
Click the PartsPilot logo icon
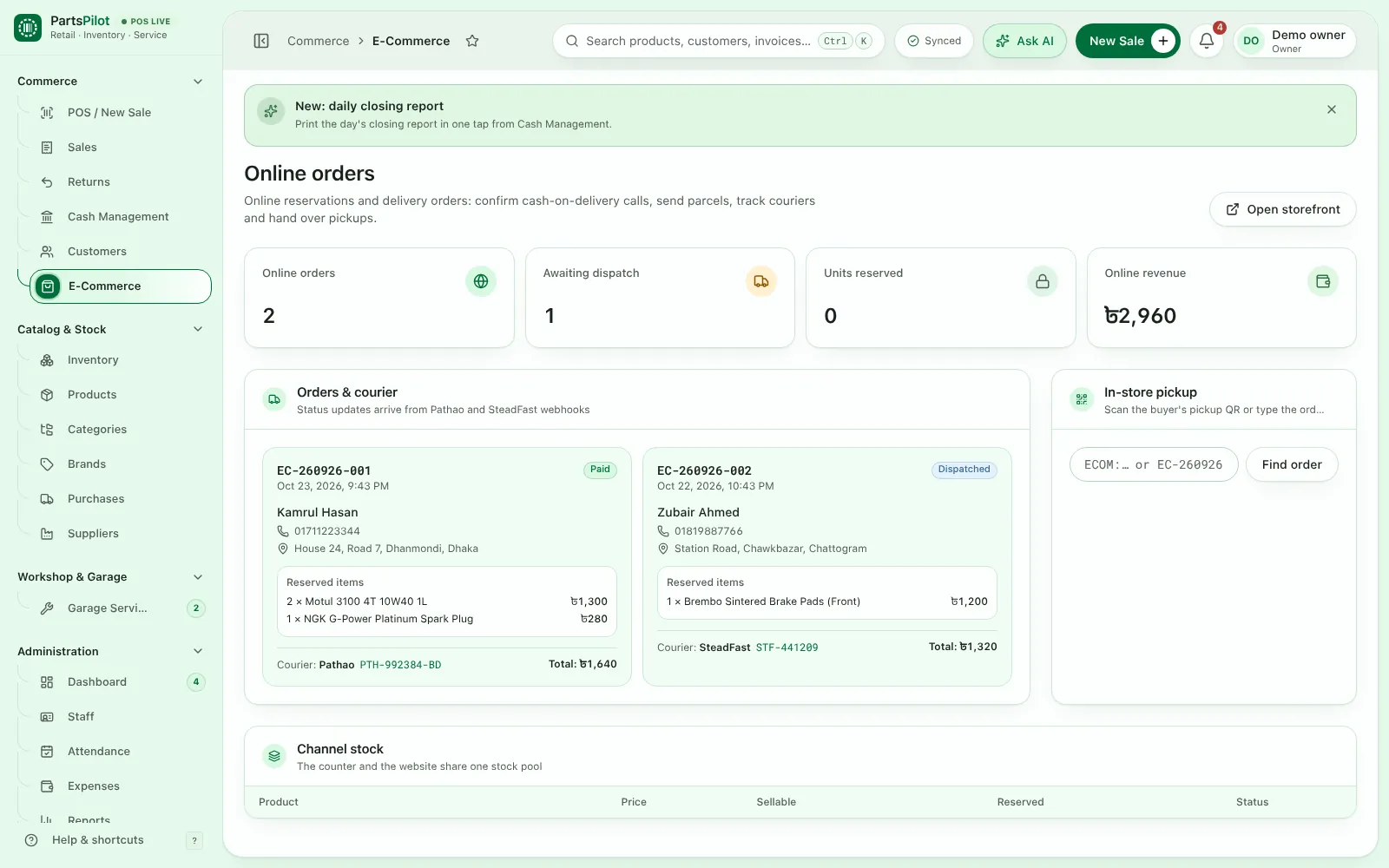[x=28, y=28]
